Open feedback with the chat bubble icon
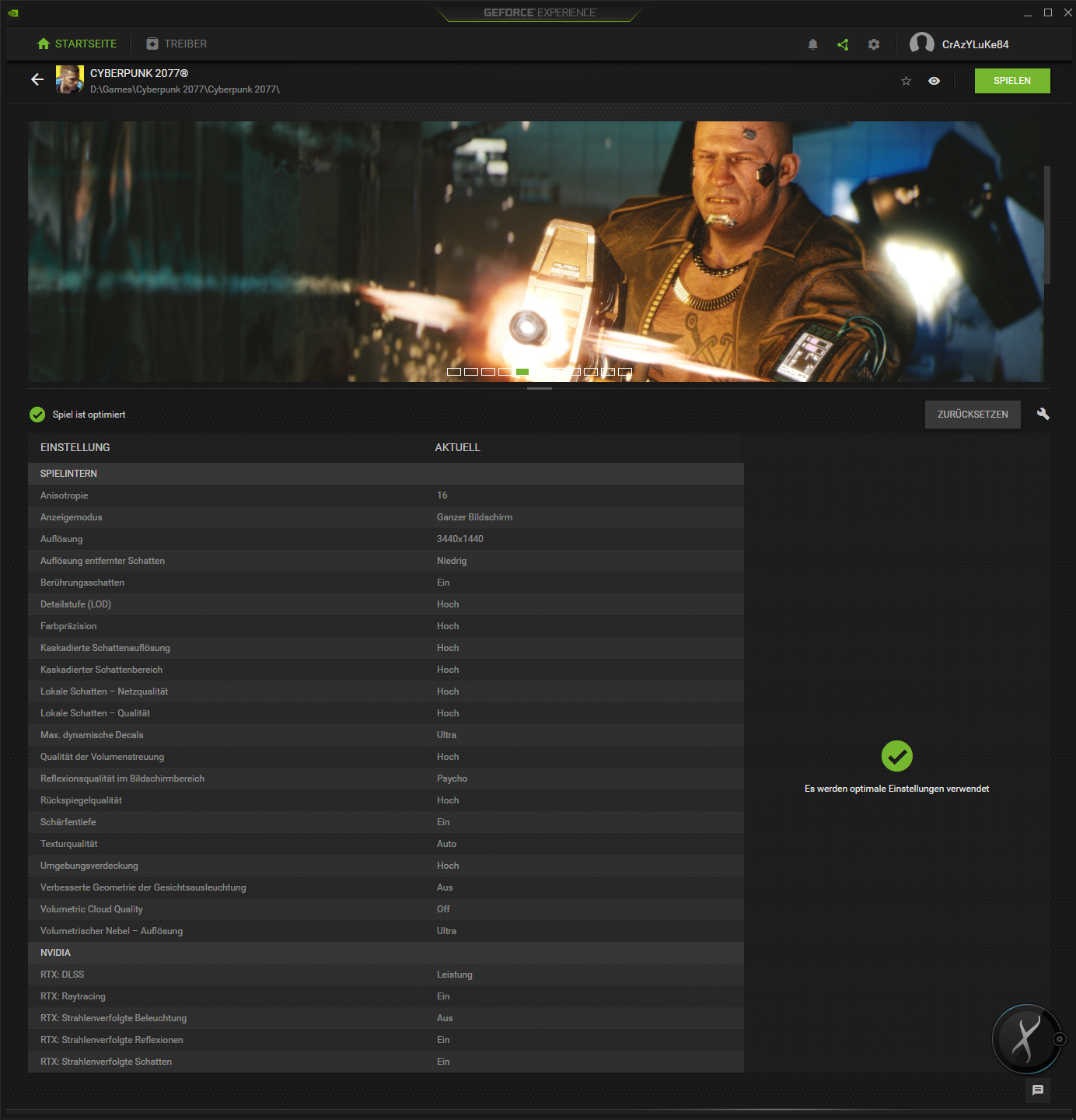This screenshot has width=1076, height=1120. (1038, 1090)
